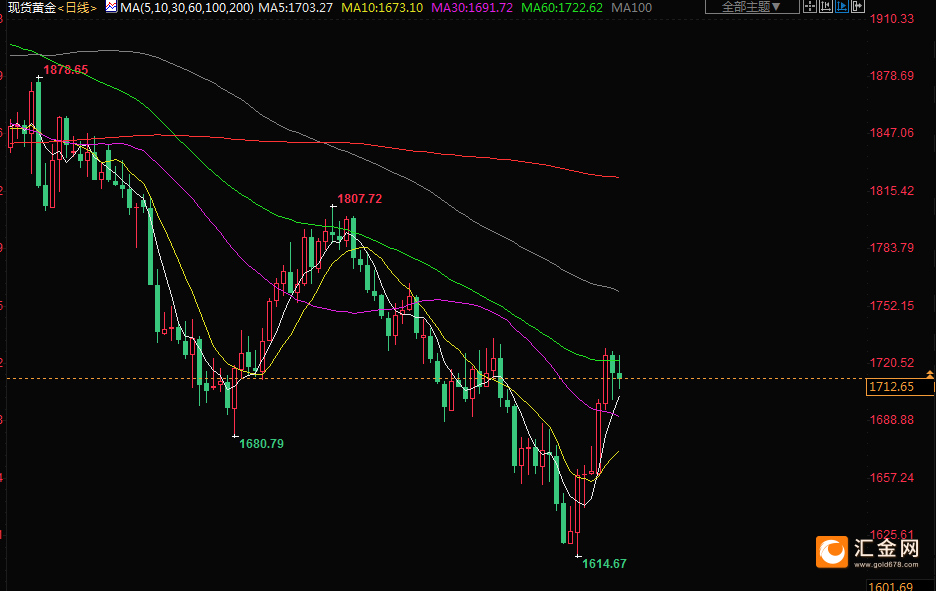The height and width of the screenshot is (591, 936).
Task: Click the panel expand arrow icon
Action: tap(858, 6)
